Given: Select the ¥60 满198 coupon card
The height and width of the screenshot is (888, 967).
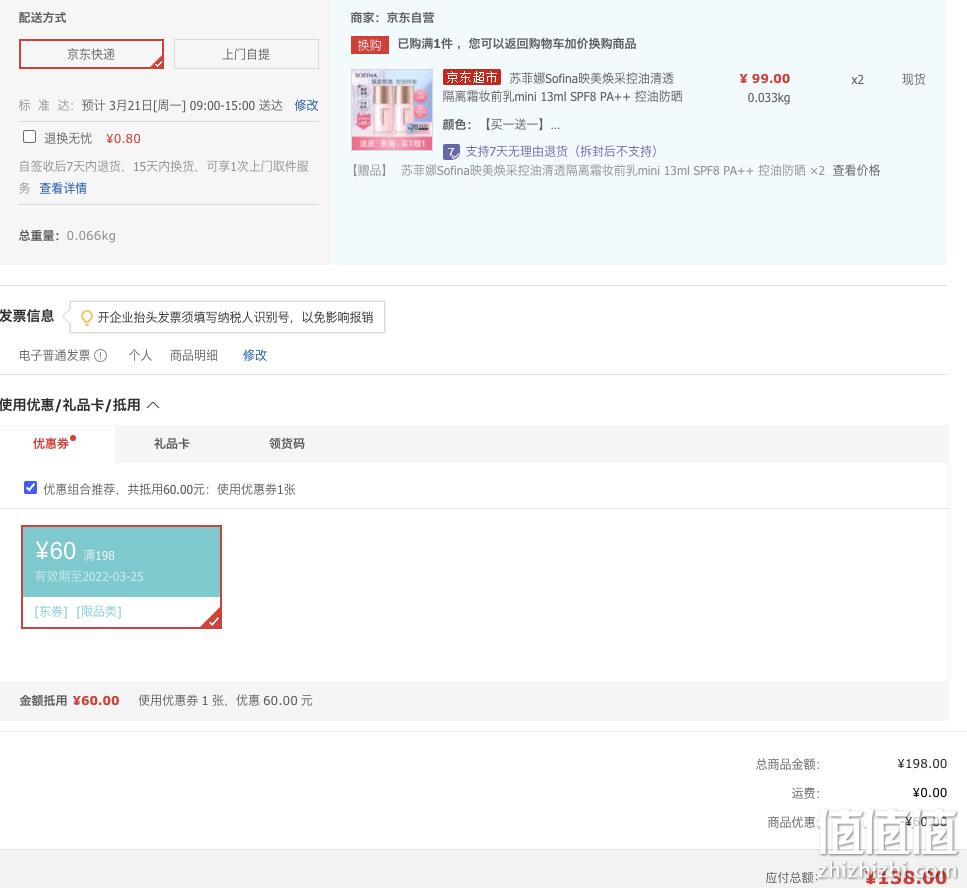Looking at the screenshot, I should point(121,577).
